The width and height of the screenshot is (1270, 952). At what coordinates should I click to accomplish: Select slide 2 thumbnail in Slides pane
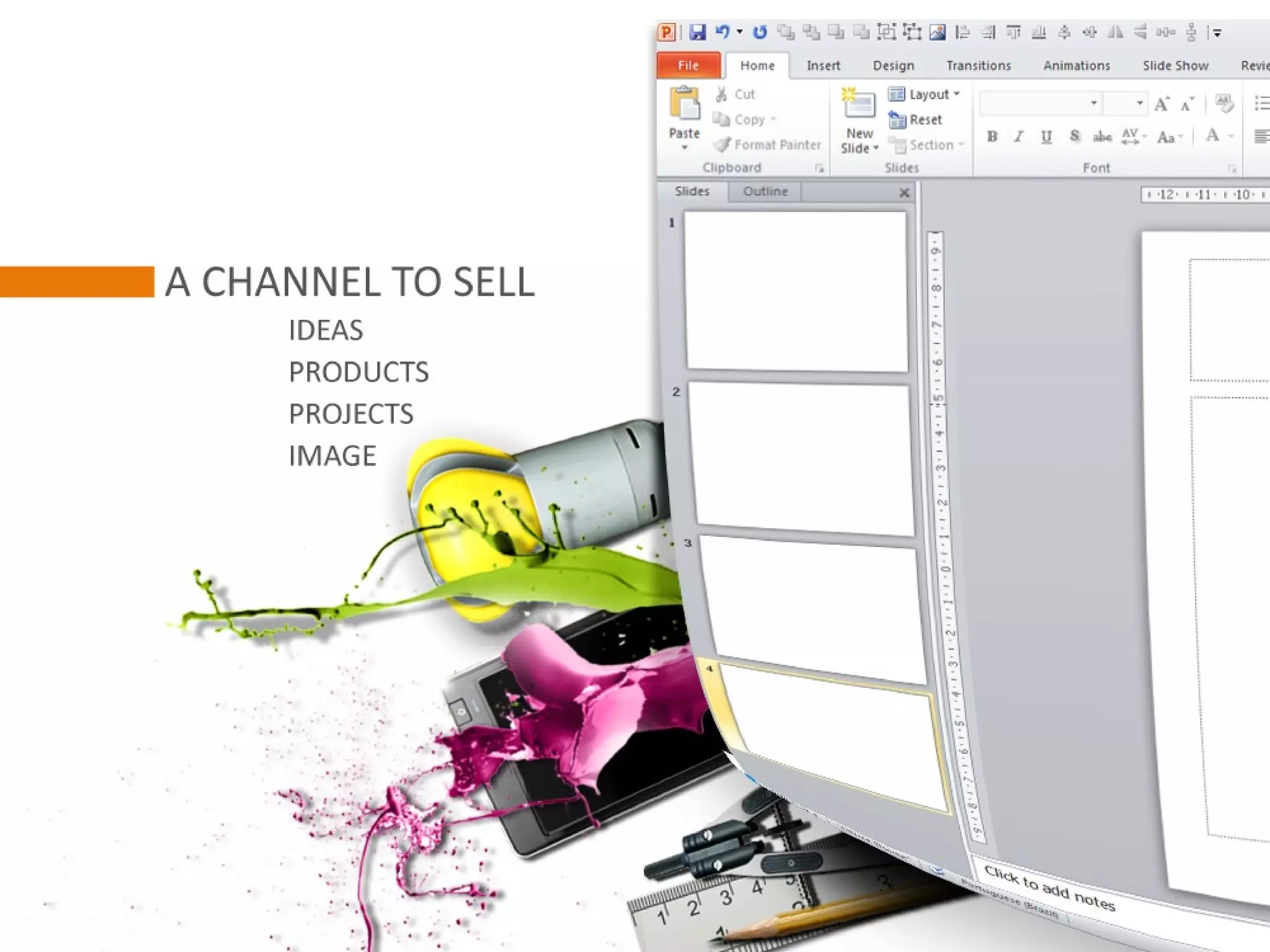800,457
